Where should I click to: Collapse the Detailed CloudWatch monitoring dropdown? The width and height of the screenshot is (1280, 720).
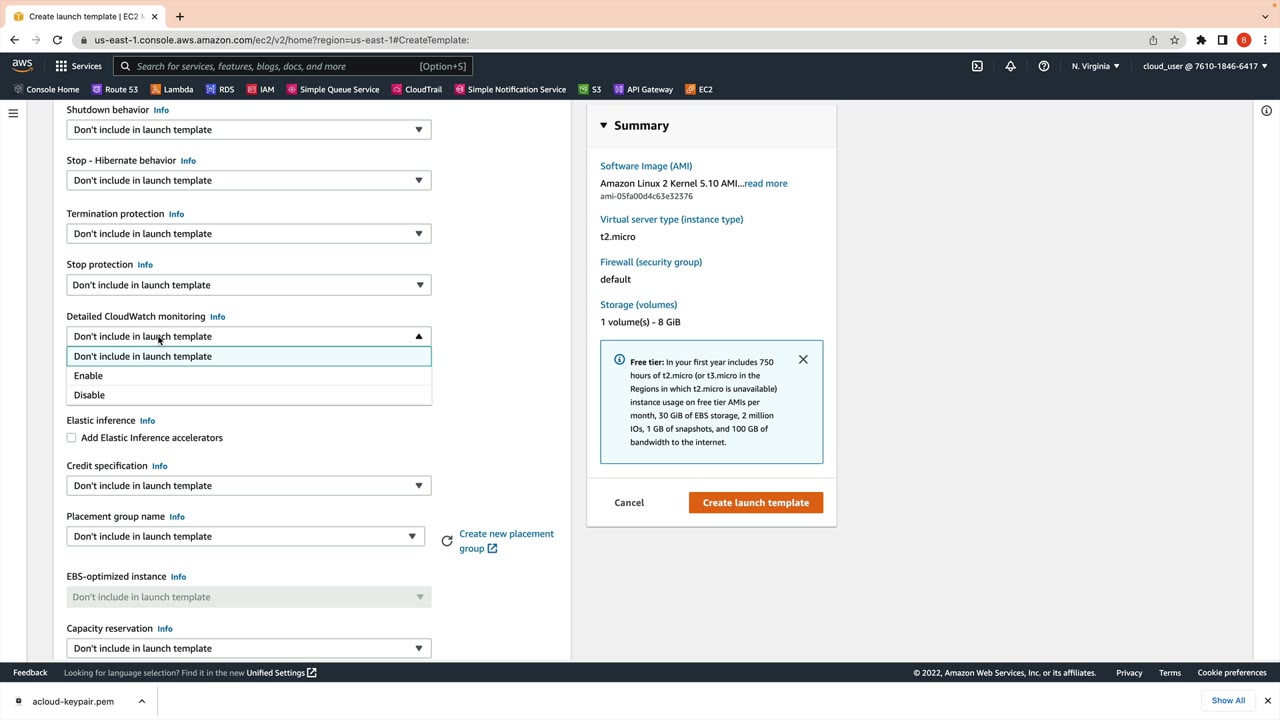pos(249,336)
